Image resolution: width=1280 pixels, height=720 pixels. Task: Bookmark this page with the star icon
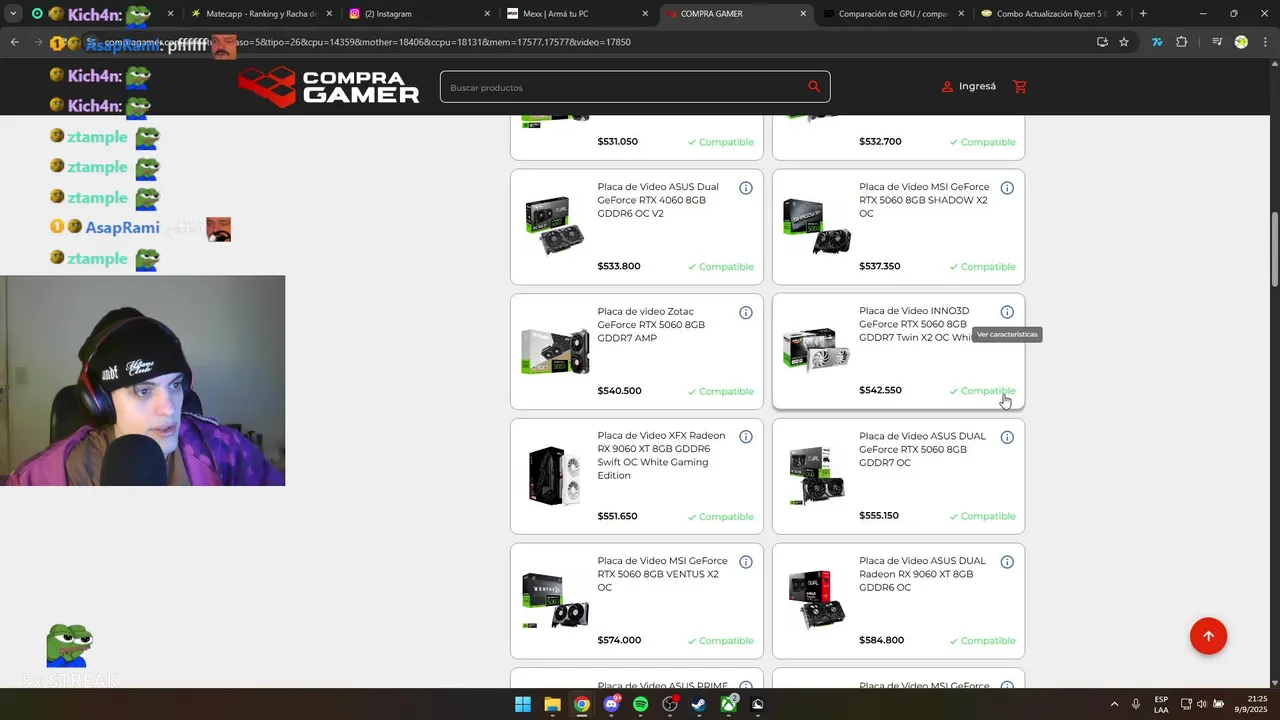(1124, 42)
